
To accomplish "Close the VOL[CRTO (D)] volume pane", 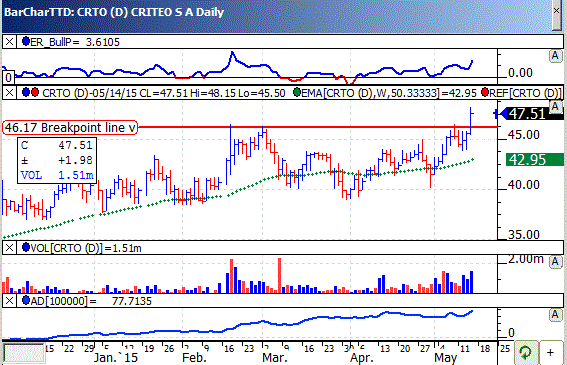I will (x=9, y=248).
